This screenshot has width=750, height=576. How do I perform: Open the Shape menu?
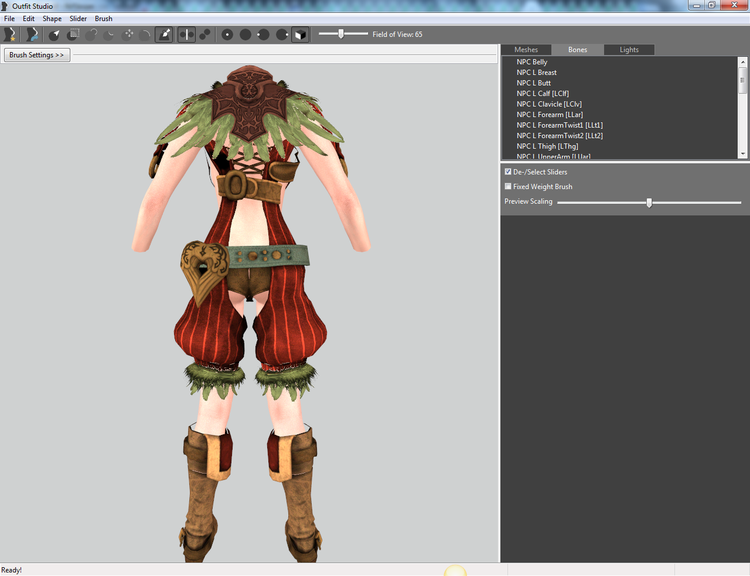[x=52, y=19]
